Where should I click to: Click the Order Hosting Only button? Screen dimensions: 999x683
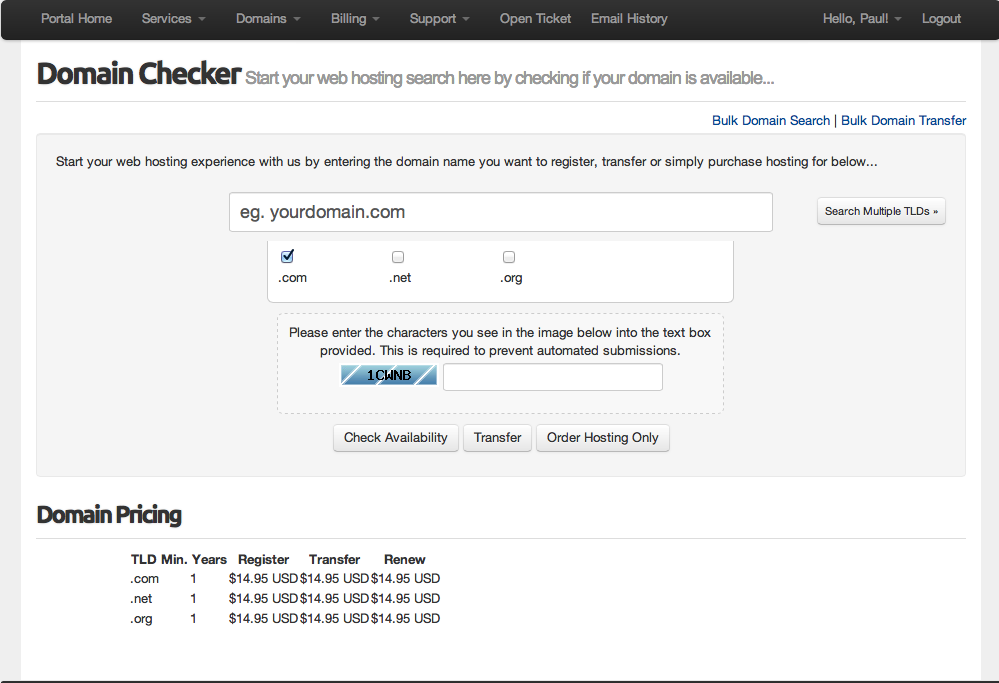(603, 438)
